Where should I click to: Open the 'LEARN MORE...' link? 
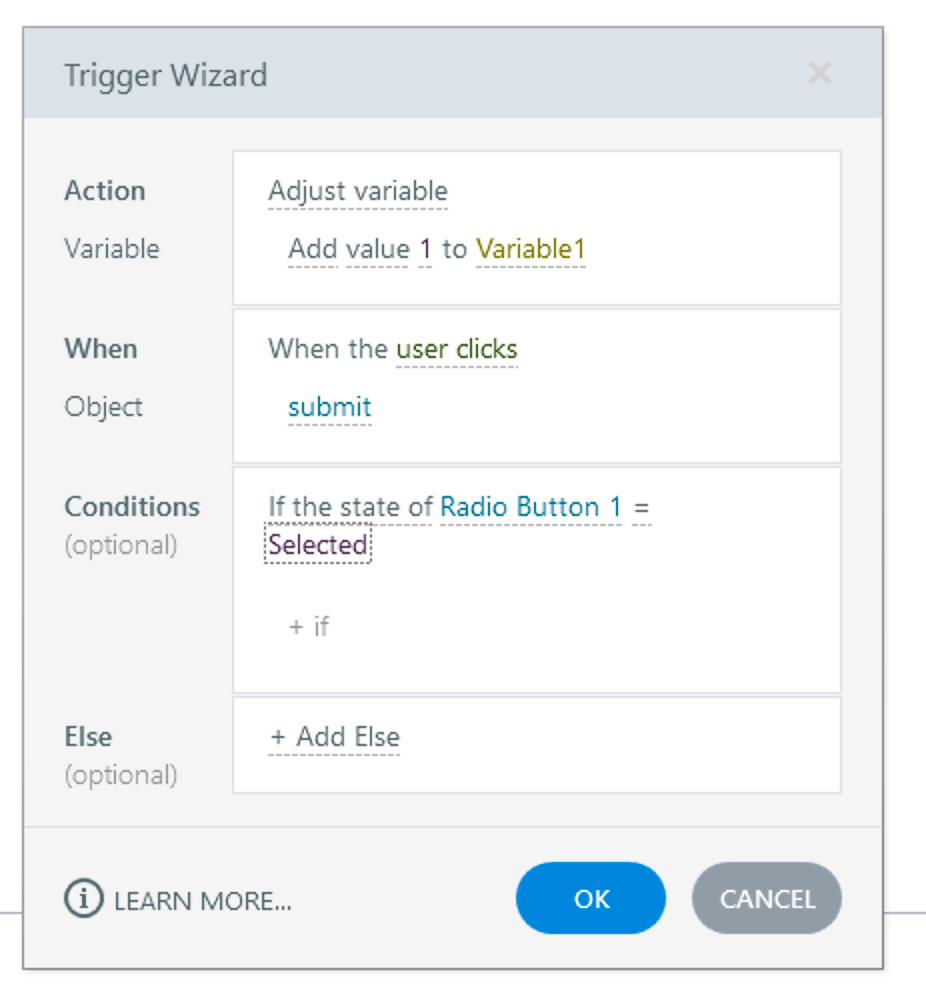click(x=202, y=901)
